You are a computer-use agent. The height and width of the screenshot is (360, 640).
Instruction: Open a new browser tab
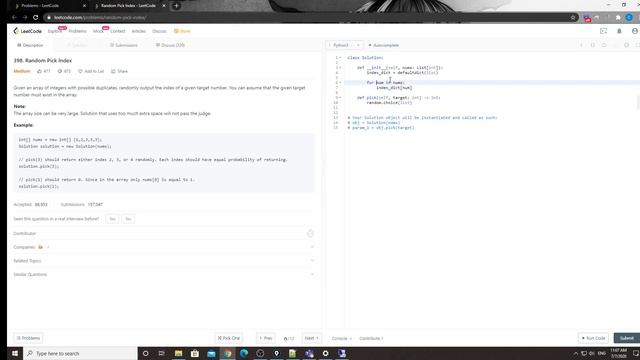176,6
